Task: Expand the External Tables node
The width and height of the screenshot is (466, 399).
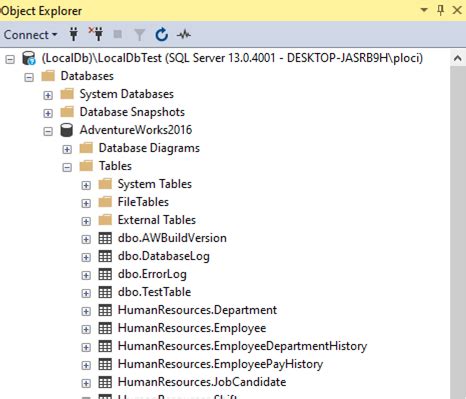Action: (86, 222)
